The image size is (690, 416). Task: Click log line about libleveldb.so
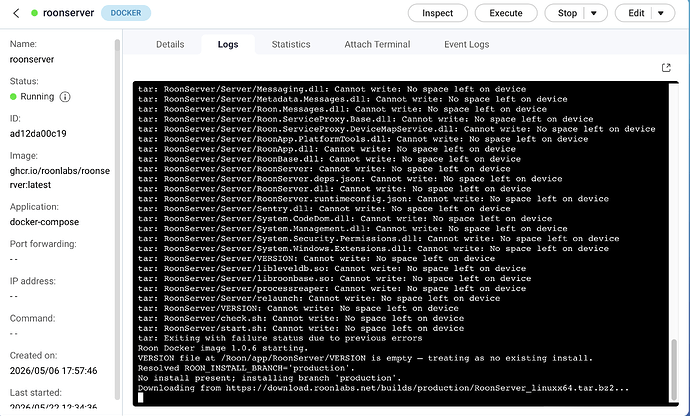point(332,269)
